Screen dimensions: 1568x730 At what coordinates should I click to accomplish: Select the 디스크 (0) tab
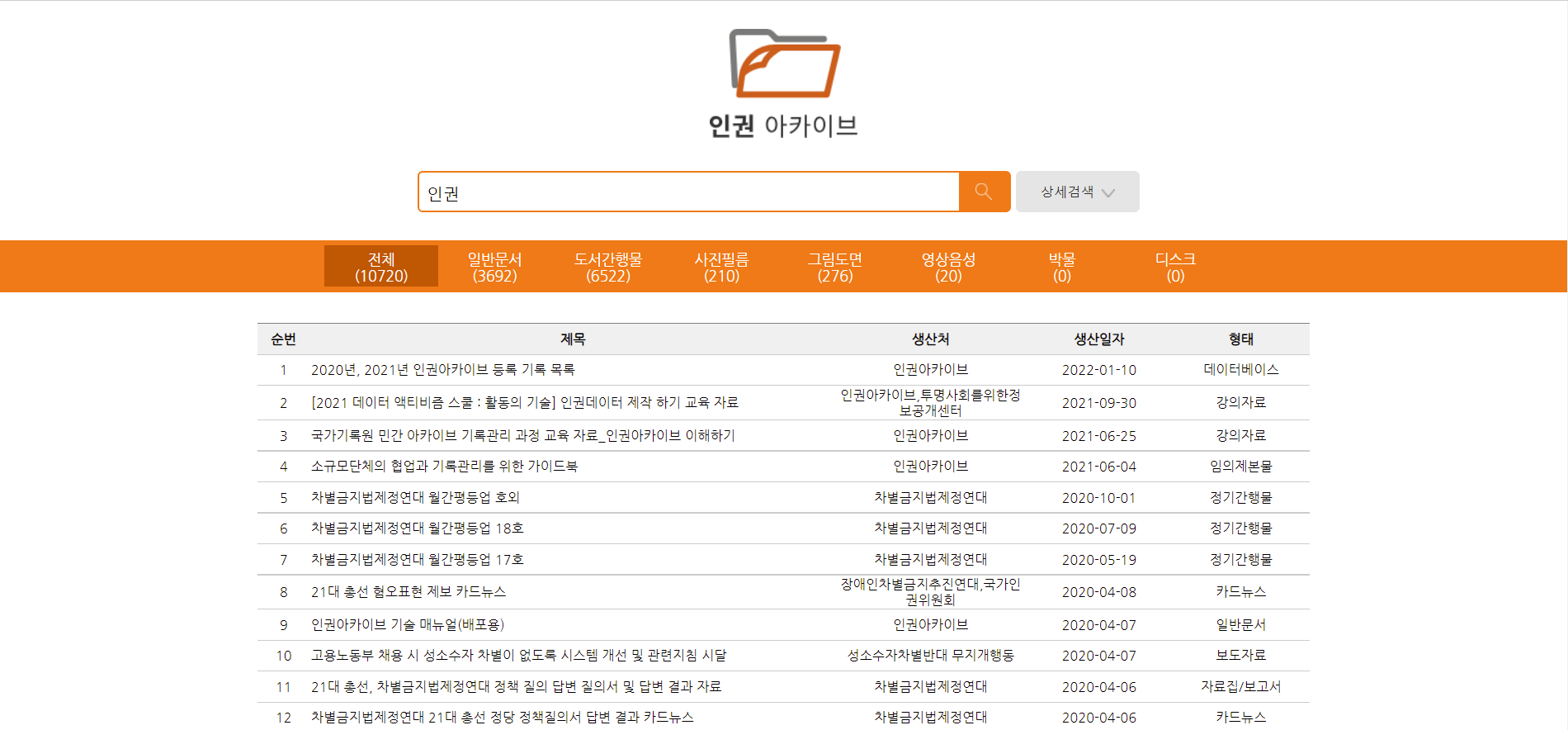[x=1175, y=267]
